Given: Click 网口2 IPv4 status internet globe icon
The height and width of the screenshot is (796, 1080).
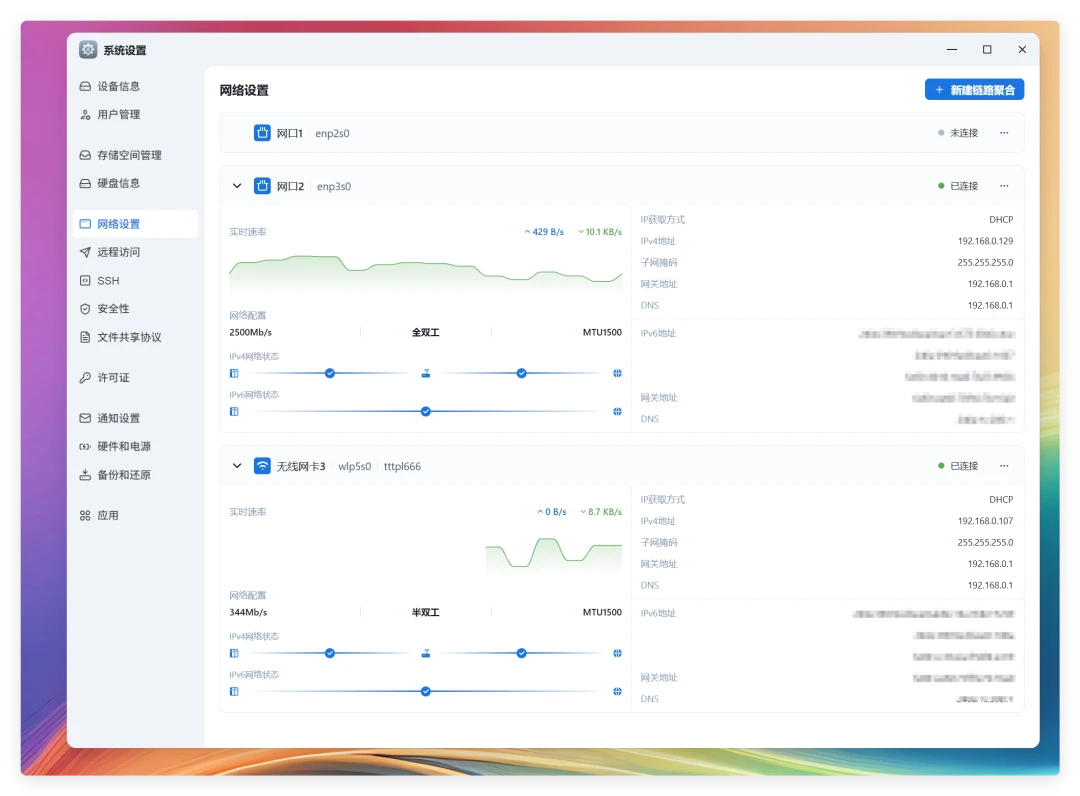Looking at the screenshot, I should tap(617, 373).
